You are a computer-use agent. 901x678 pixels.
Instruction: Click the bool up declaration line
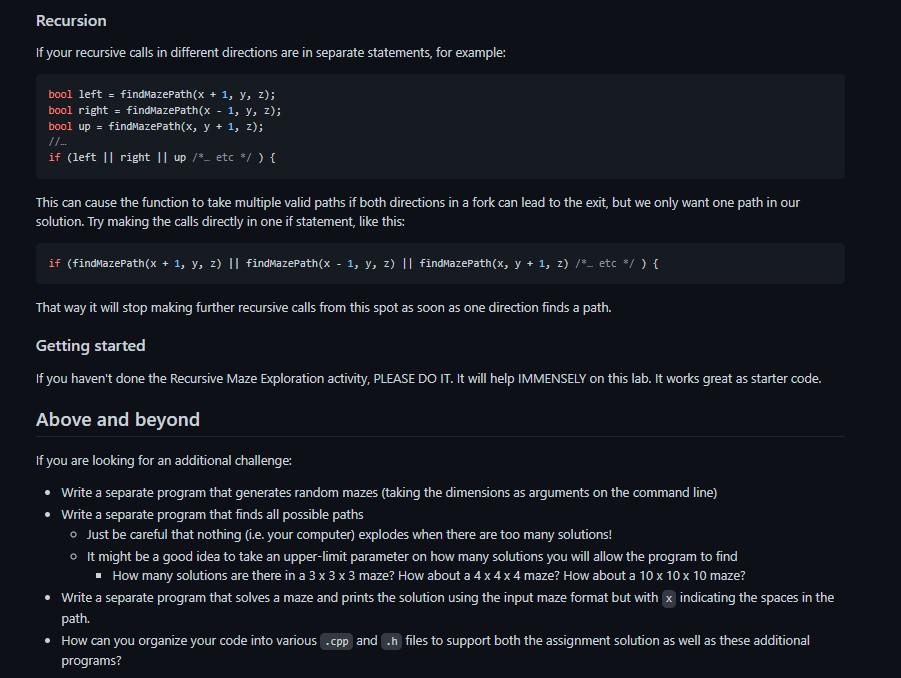[x=156, y=126]
